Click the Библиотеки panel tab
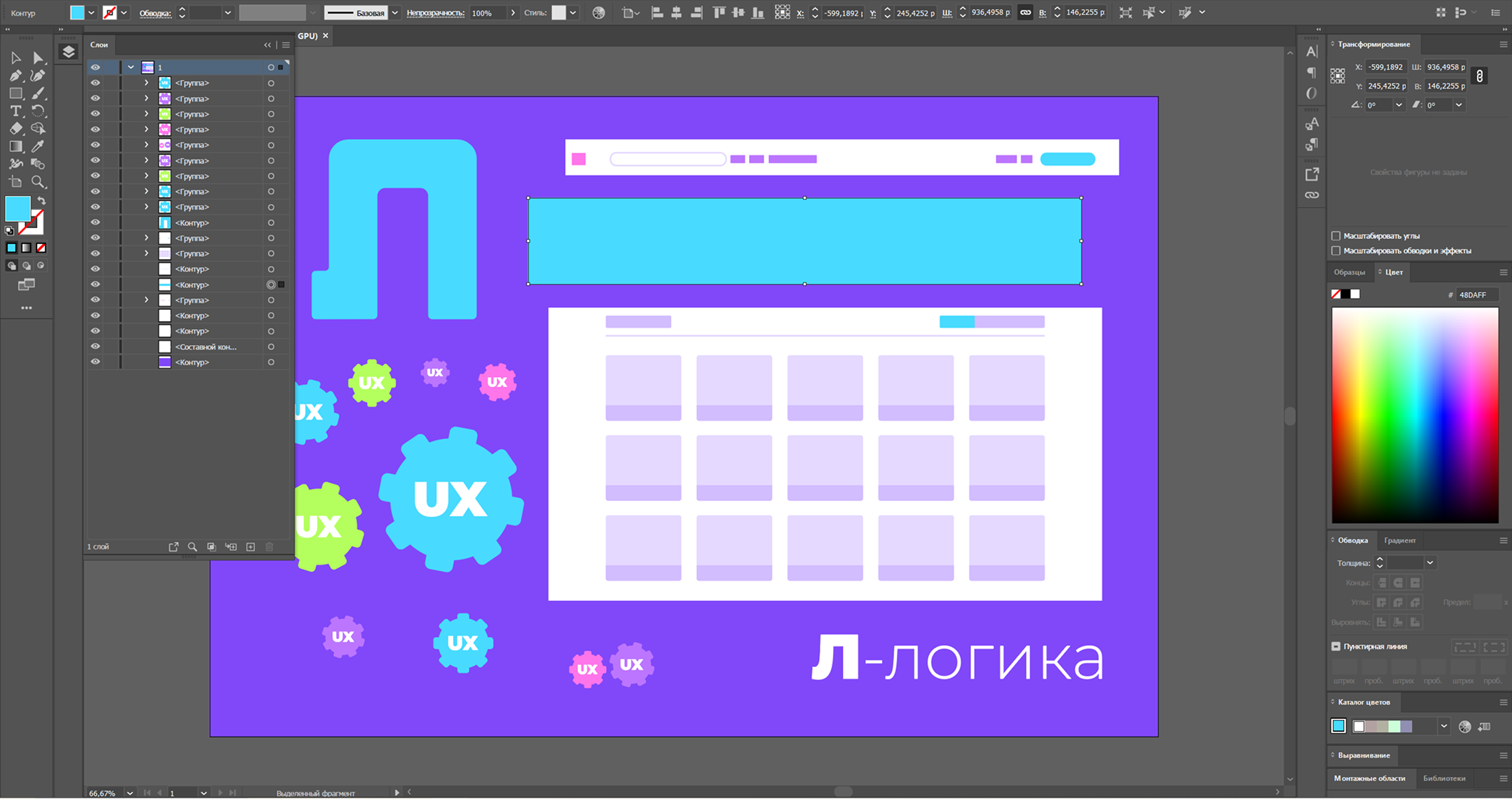The image size is (1512, 799). click(x=1444, y=778)
